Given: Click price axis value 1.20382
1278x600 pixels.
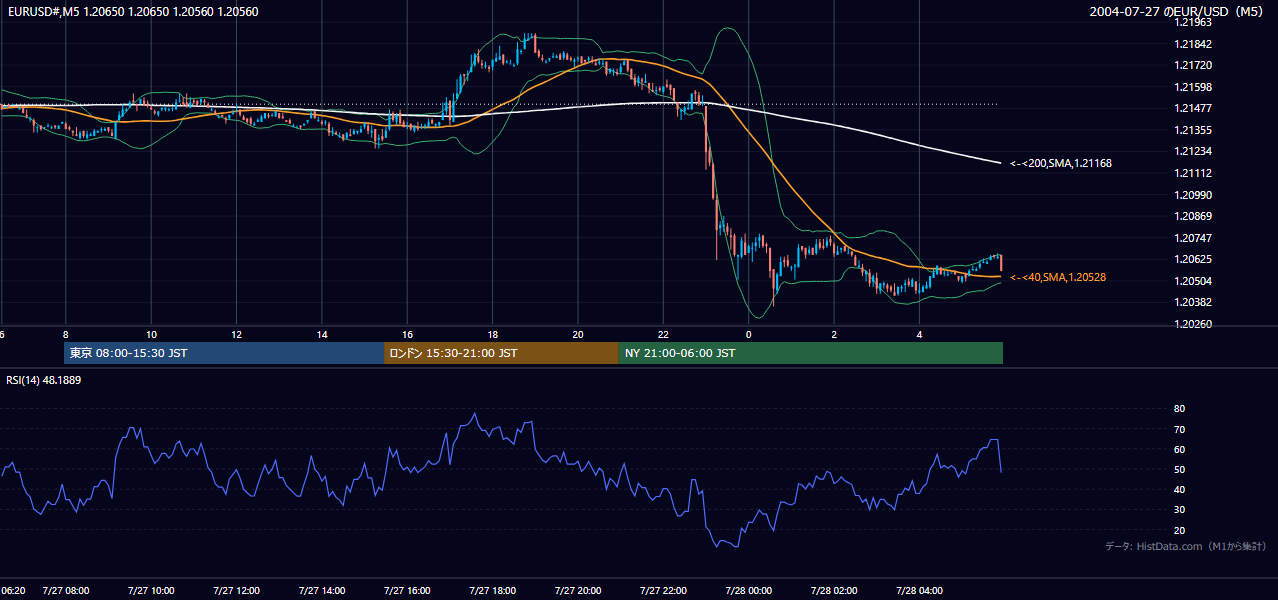Looking at the screenshot, I should click(1192, 302).
